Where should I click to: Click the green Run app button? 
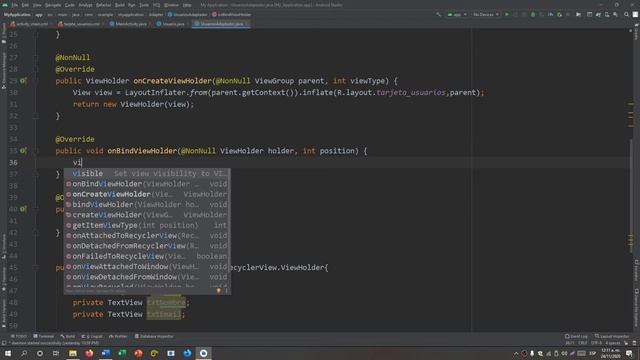[x=507, y=15]
